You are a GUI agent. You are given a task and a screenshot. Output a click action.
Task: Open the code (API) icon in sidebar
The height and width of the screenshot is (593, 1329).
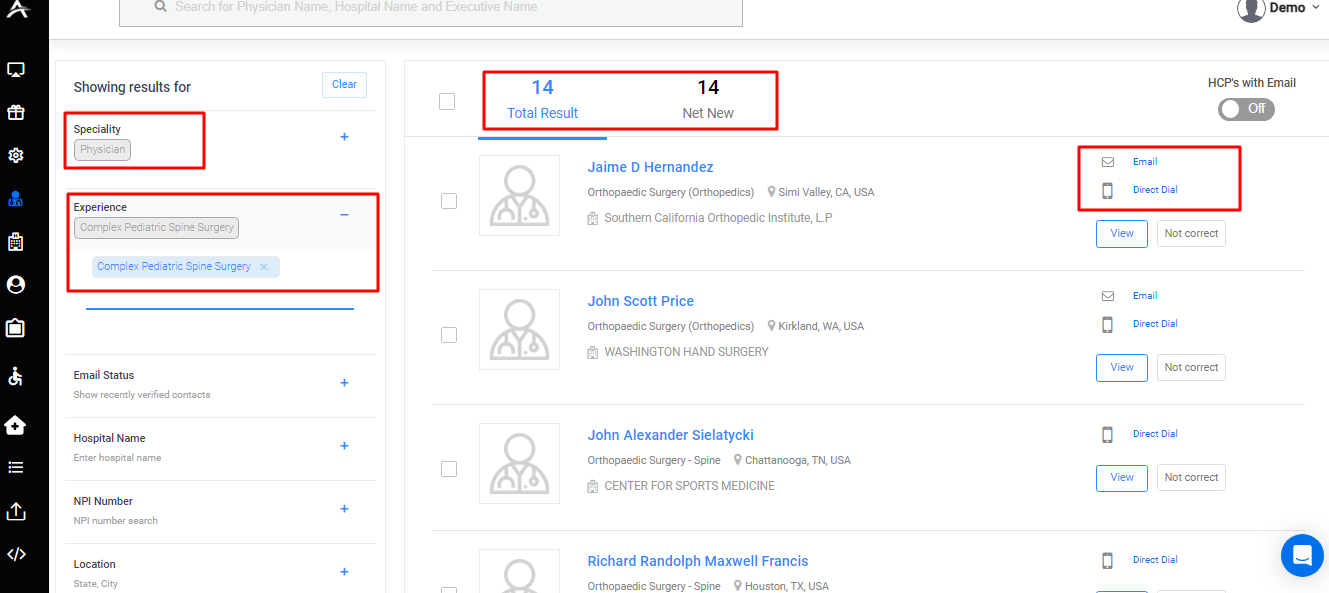tap(14, 553)
